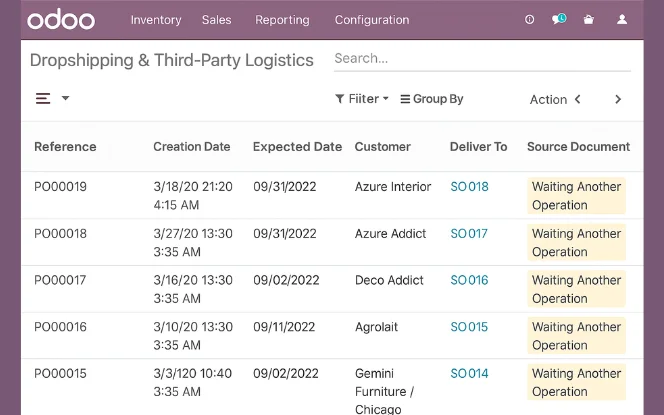Open the chat messages icon
Screen dimensions: 664x415
(559, 19)
